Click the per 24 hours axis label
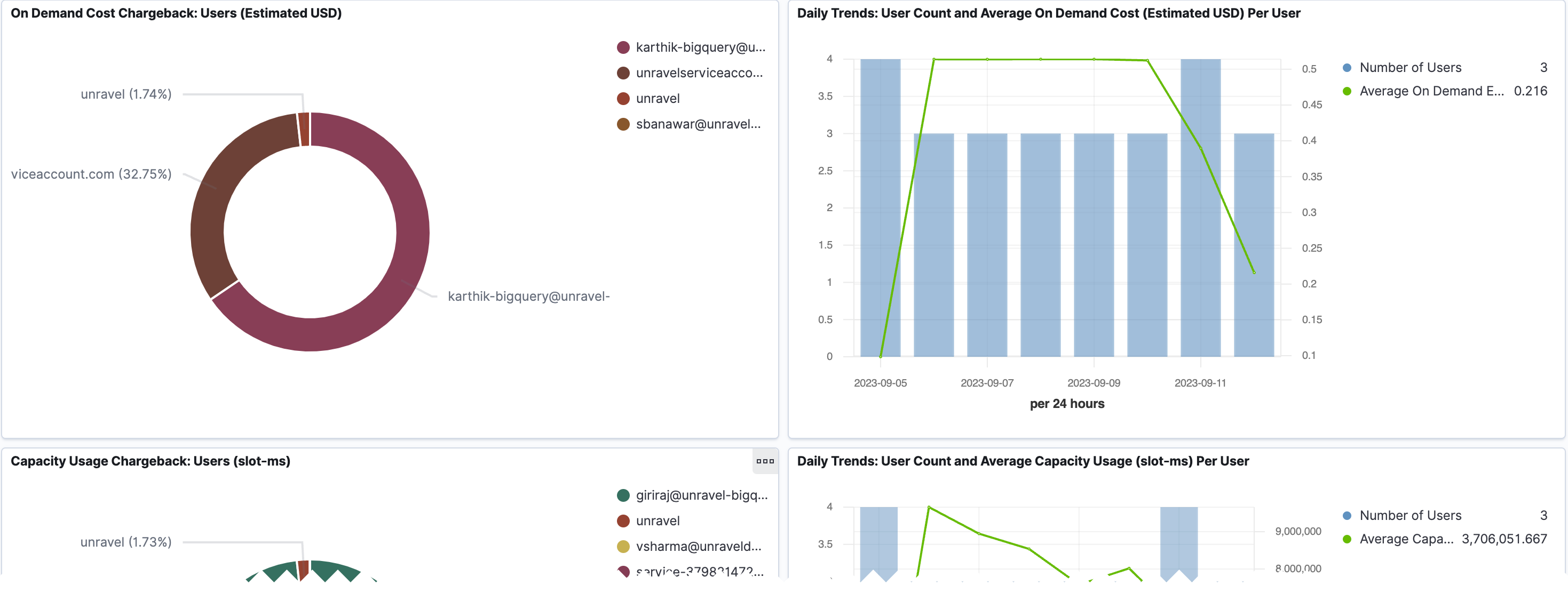The width and height of the screenshot is (1568, 609). pyautogui.click(x=1066, y=403)
